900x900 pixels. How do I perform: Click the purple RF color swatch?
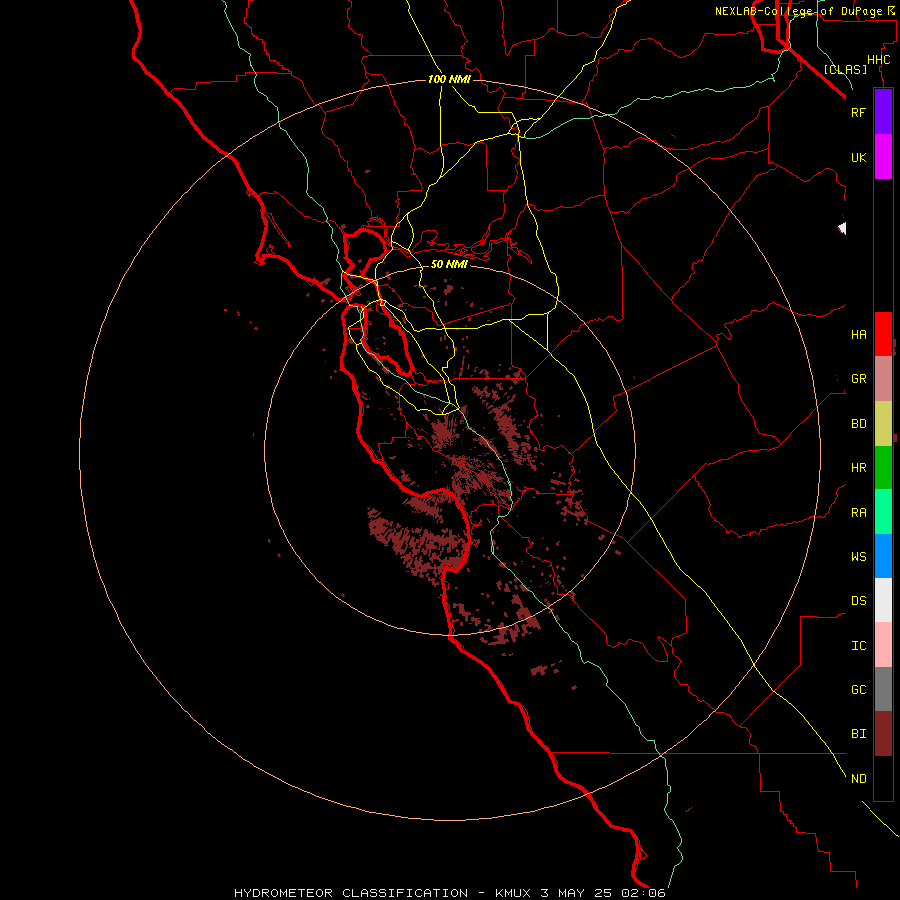(883, 111)
